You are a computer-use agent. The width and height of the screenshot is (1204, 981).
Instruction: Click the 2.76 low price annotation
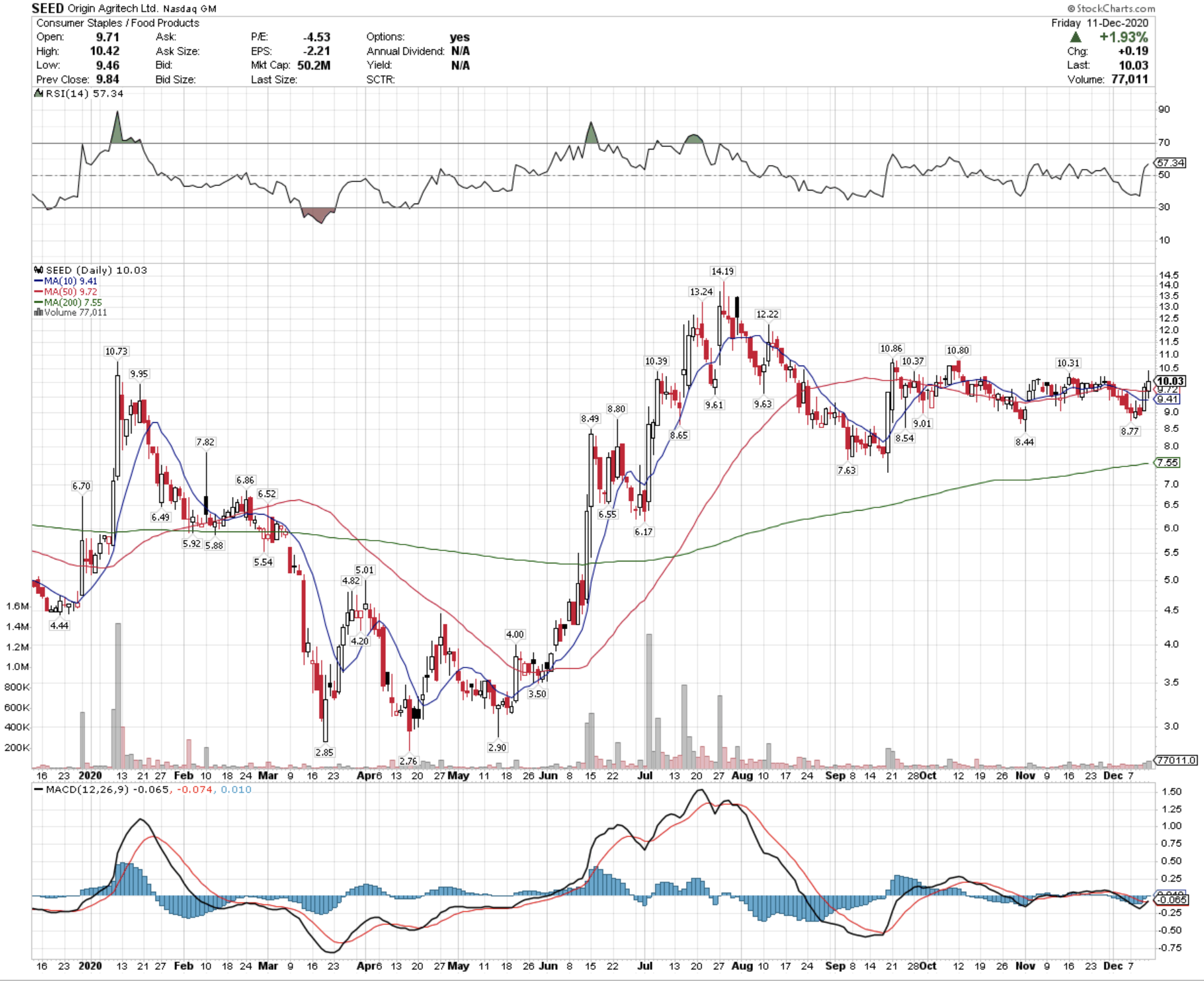pyautogui.click(x=408, y=761)
